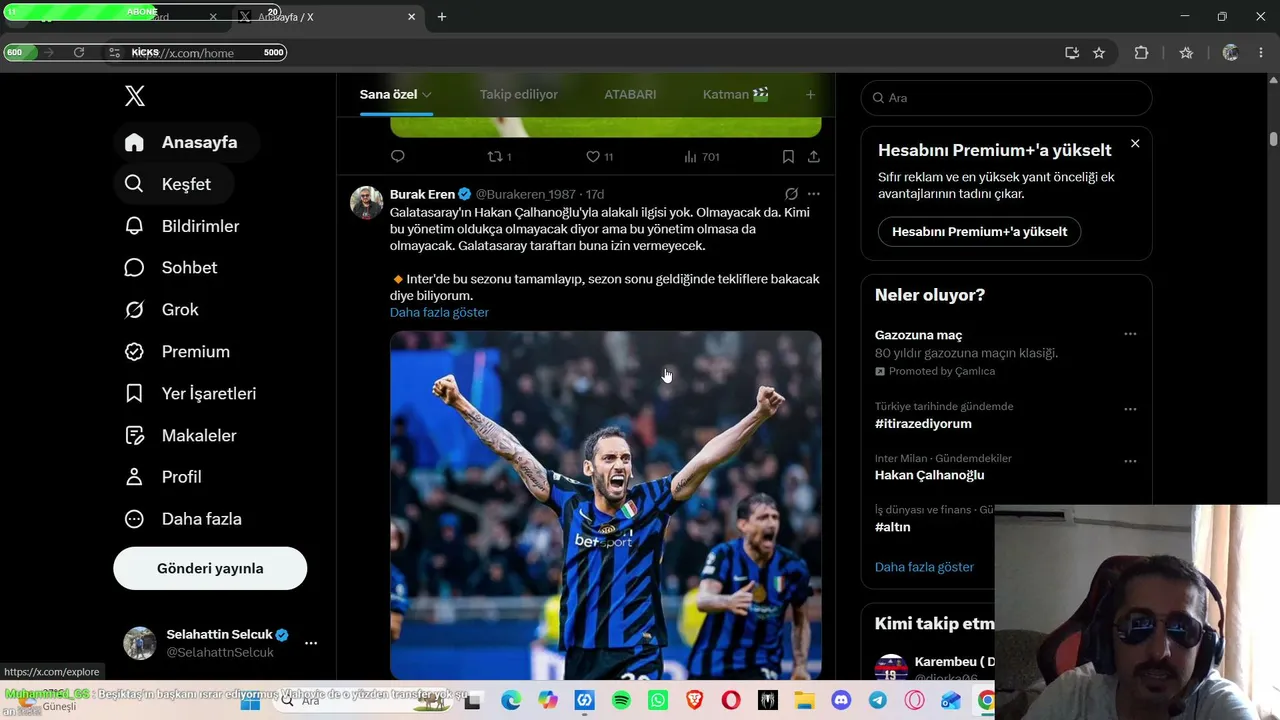Open options for #itirazediyorum trend
Viewport: 1280px width, 720px height.
pos(1130,409)
